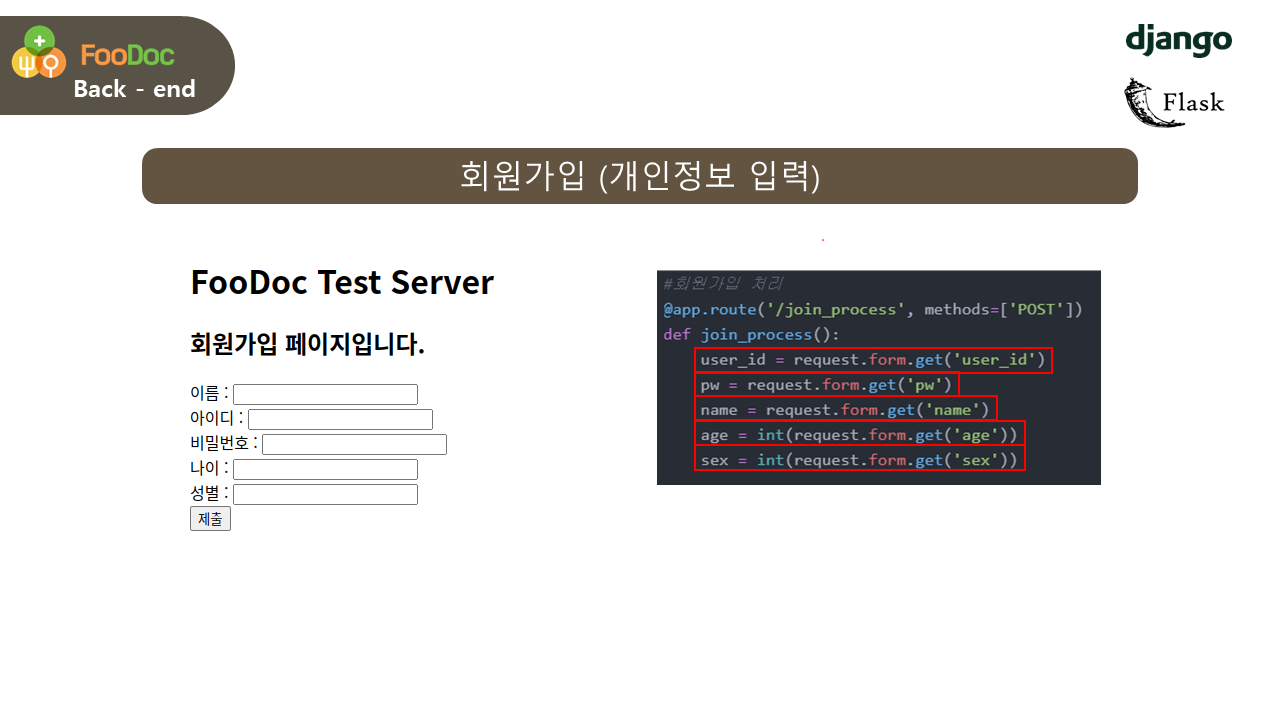Click the '나이 :' form label

209,468
